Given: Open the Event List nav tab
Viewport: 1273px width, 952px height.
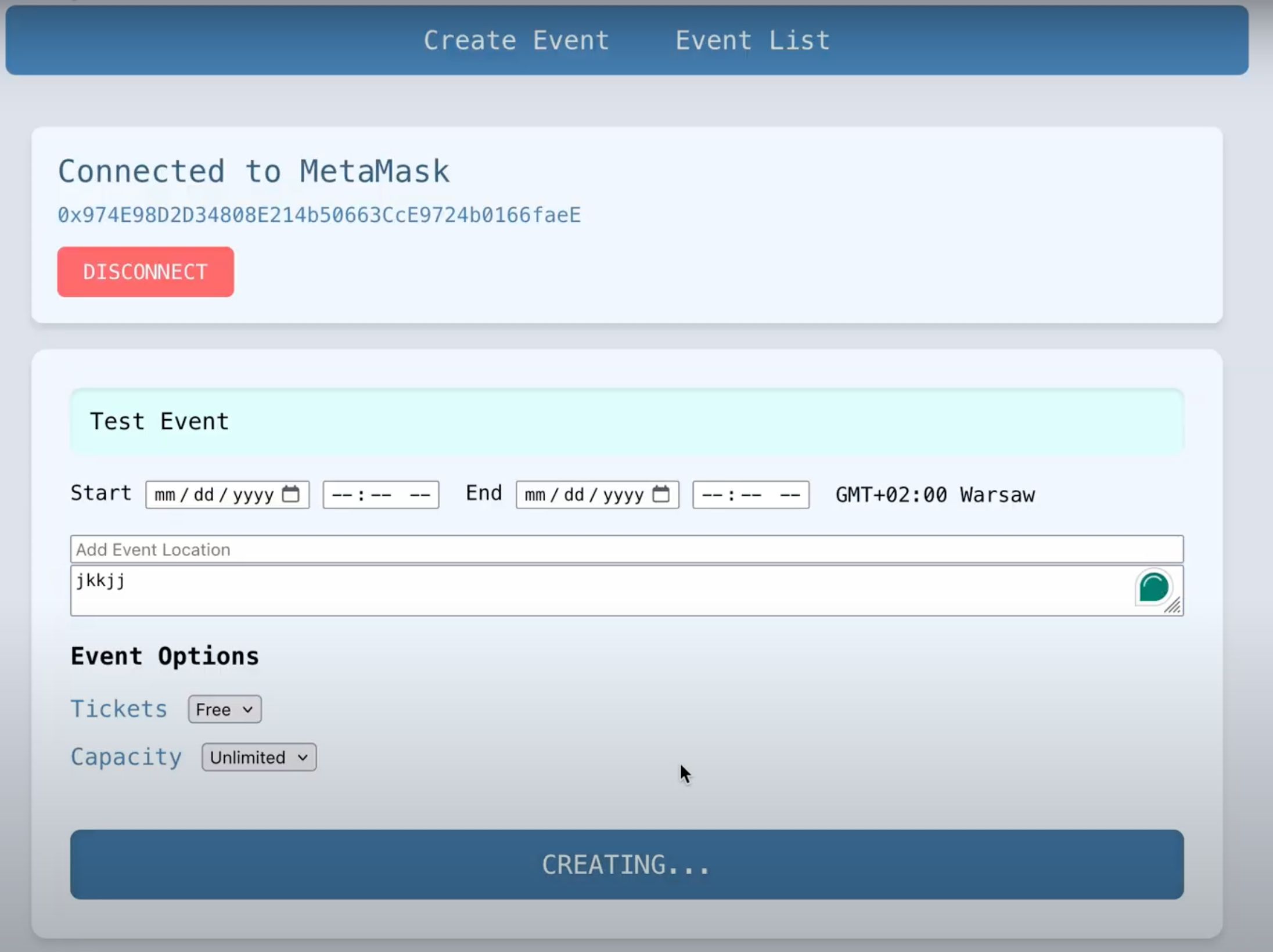Looking at the screenshot, I should [x=753, y=40].
